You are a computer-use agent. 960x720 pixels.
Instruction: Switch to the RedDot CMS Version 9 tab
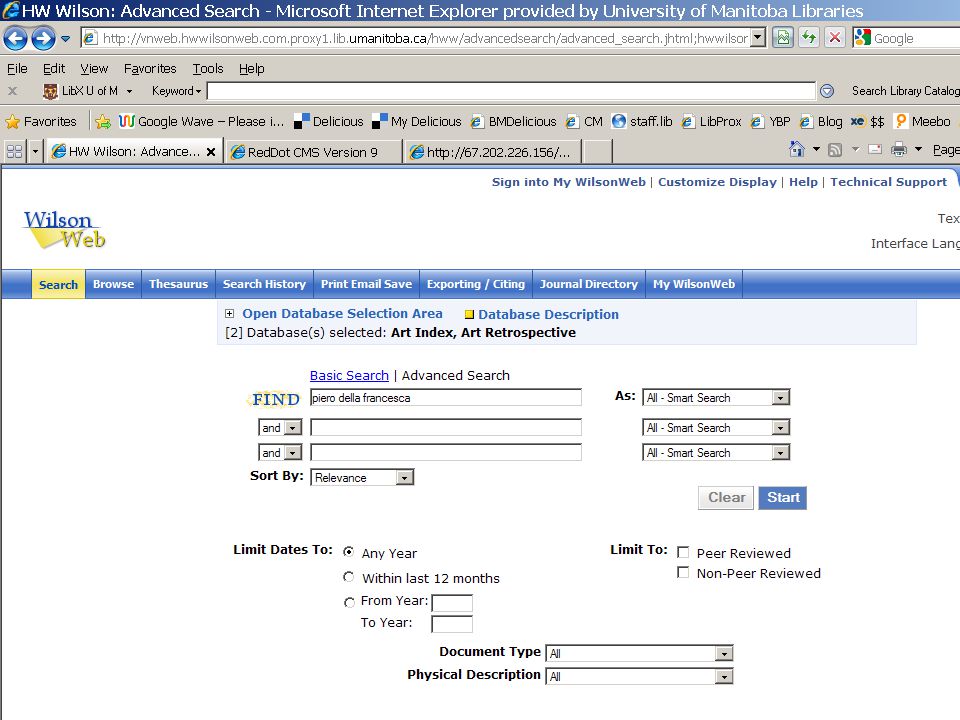click(312, 152)
